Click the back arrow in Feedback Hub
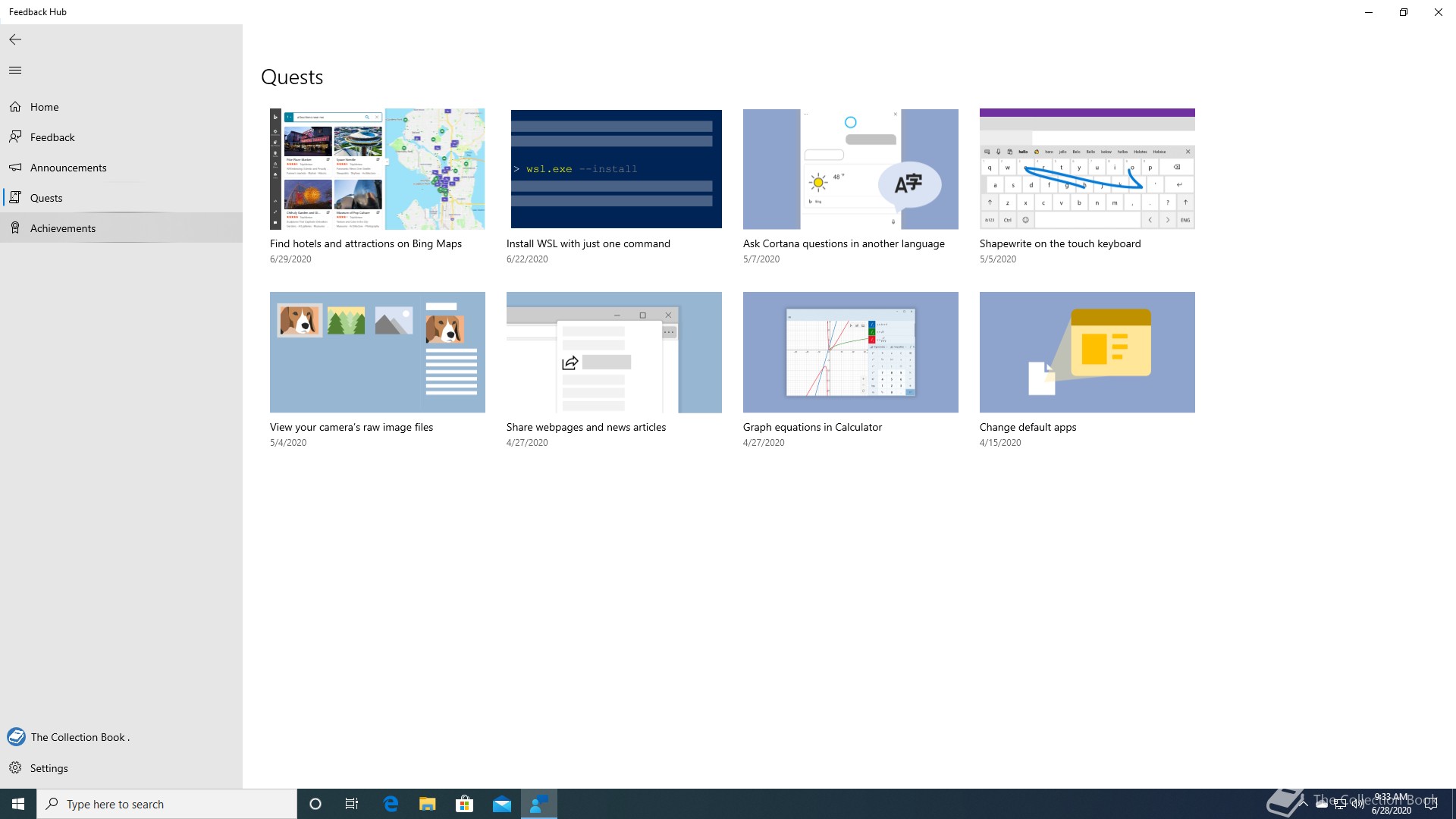 (15, 39)
